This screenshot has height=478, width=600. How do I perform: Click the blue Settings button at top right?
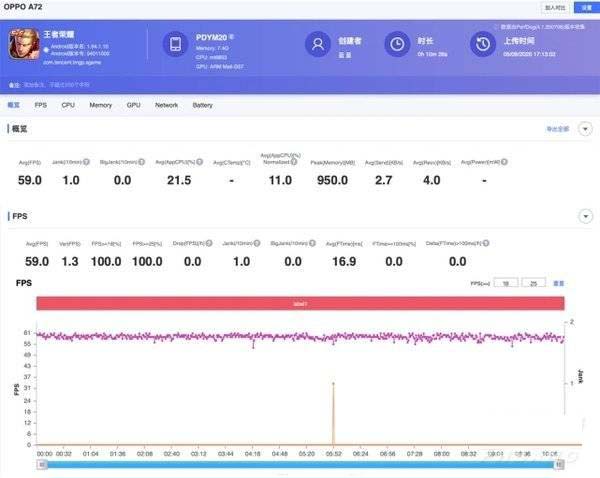click(583, 7)
